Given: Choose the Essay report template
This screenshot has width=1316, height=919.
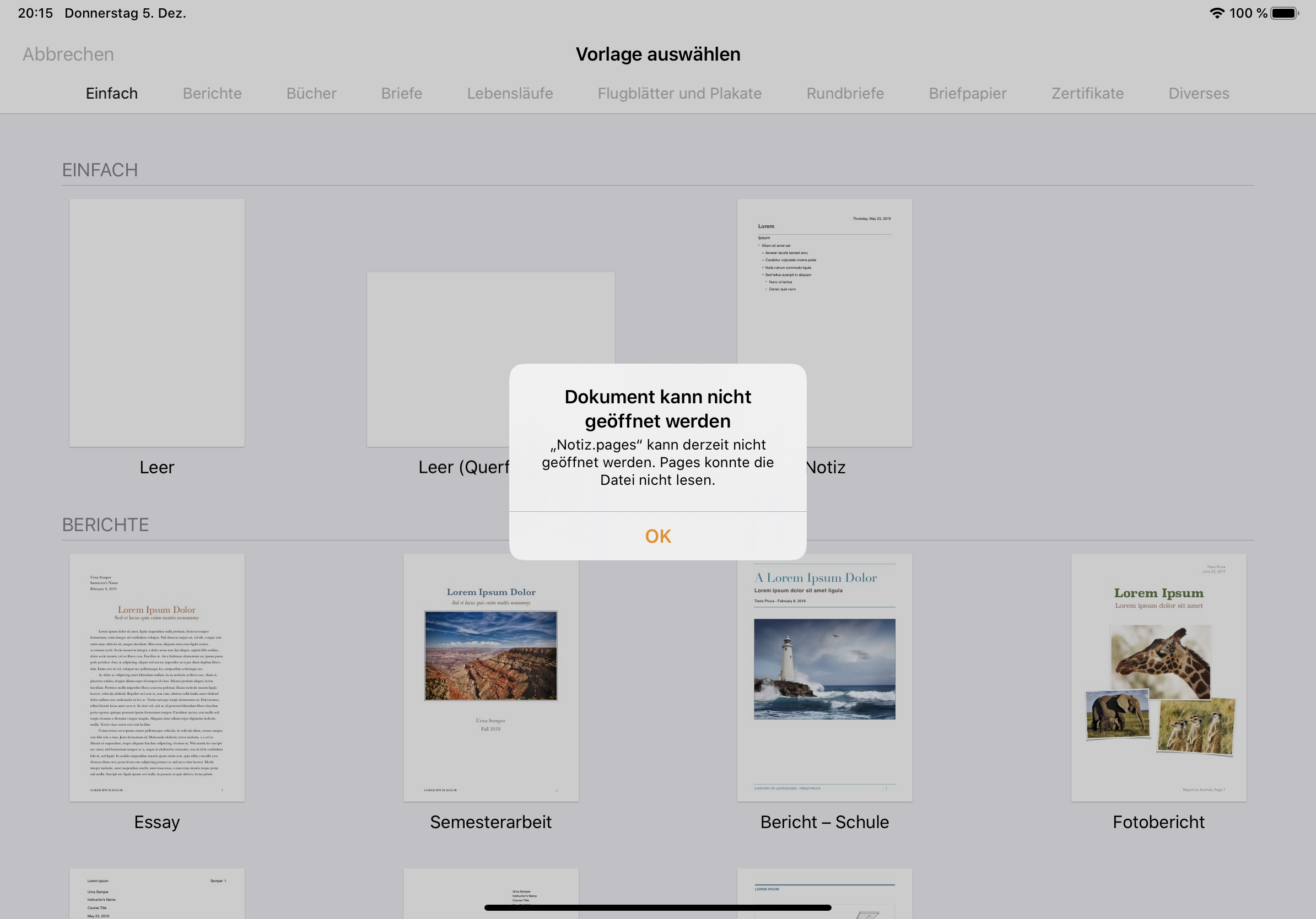Looking at the screenshot, I should coord(157,677).
